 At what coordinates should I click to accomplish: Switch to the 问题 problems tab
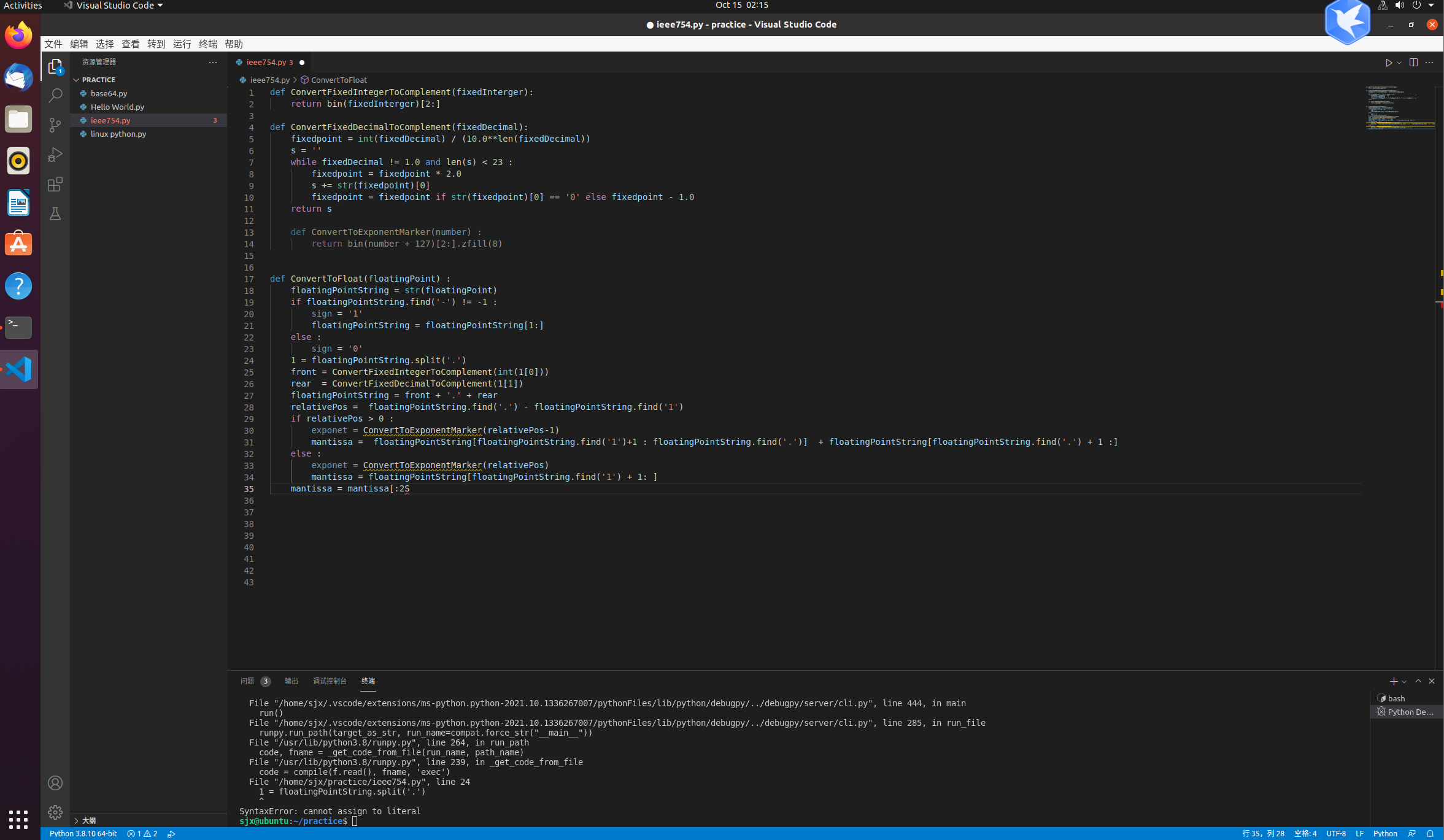coord(247,681)
